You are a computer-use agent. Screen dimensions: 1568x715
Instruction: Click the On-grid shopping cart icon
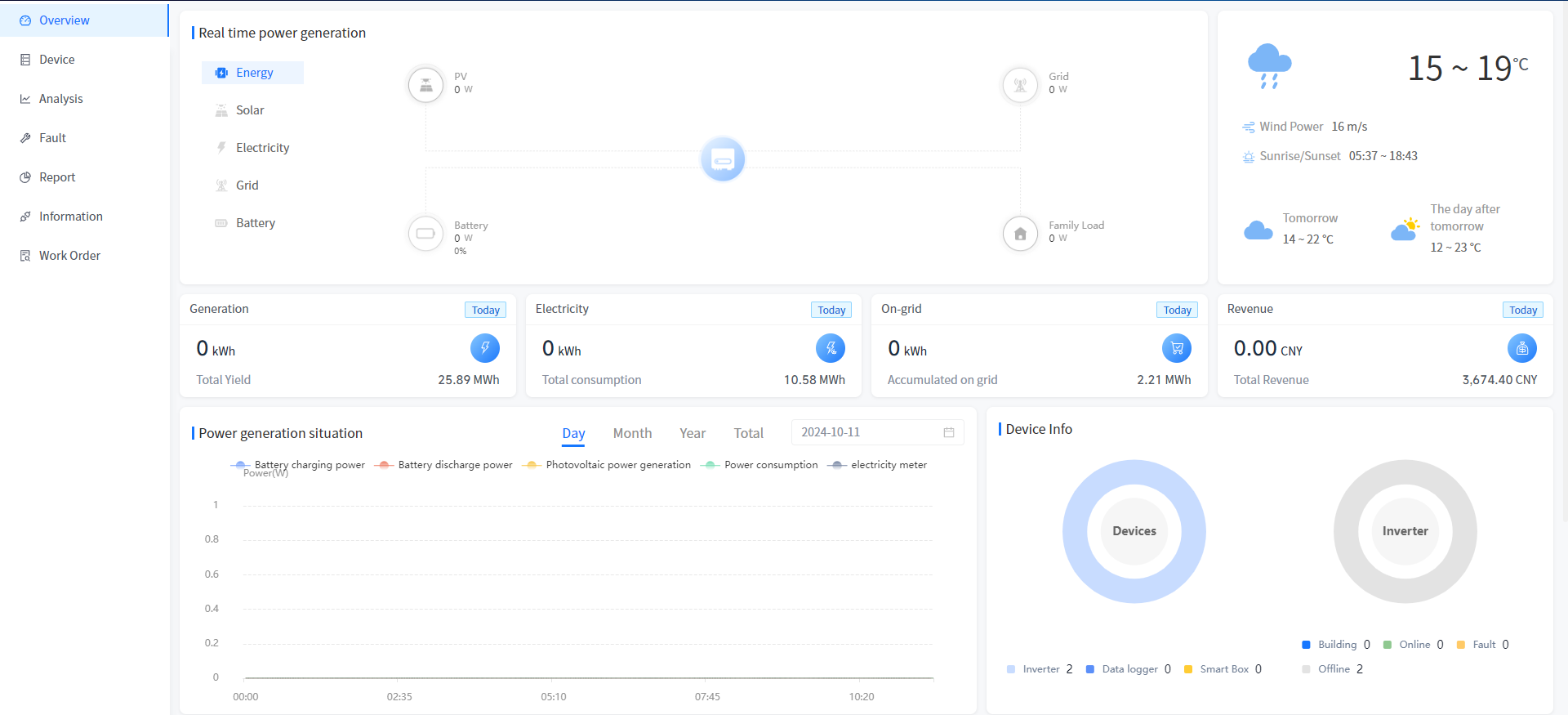(1176, 348)
